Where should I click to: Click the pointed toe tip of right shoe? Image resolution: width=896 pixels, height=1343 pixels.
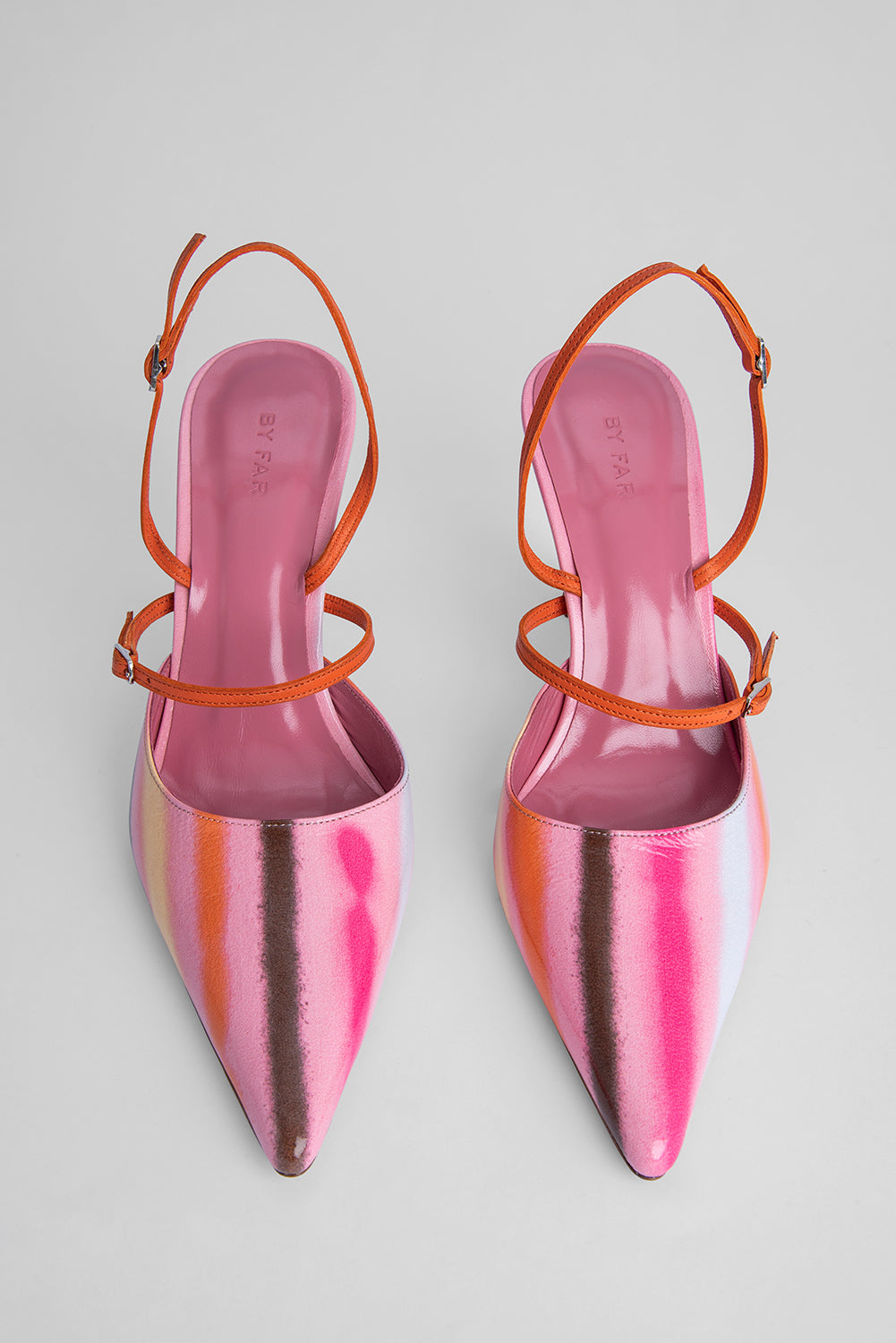[656, 1161]
